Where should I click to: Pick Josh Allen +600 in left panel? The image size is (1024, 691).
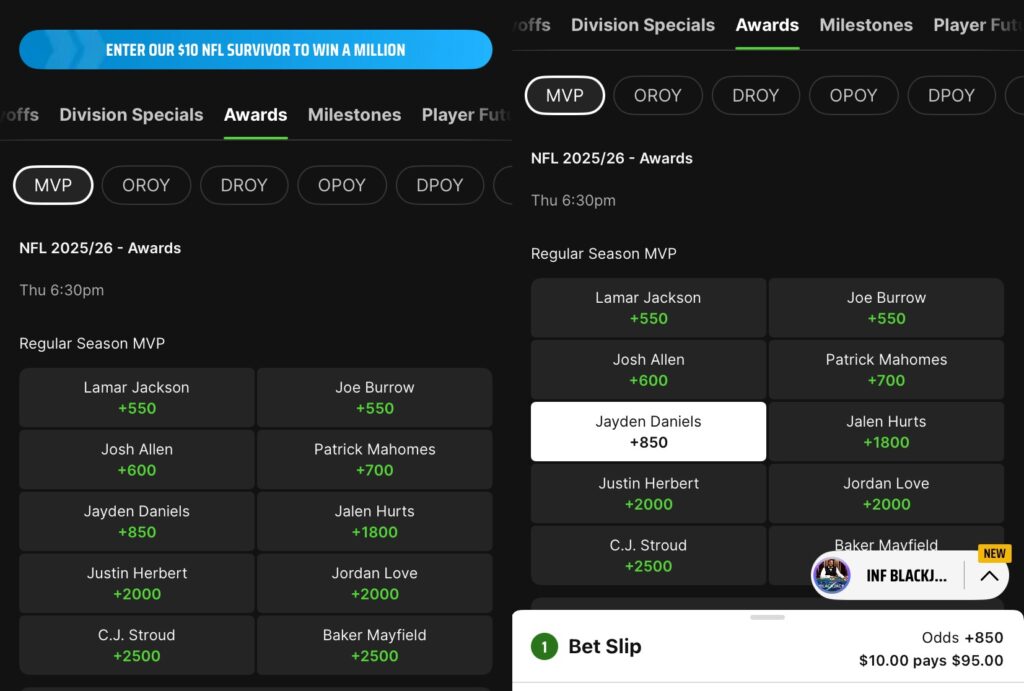point(136,460)
